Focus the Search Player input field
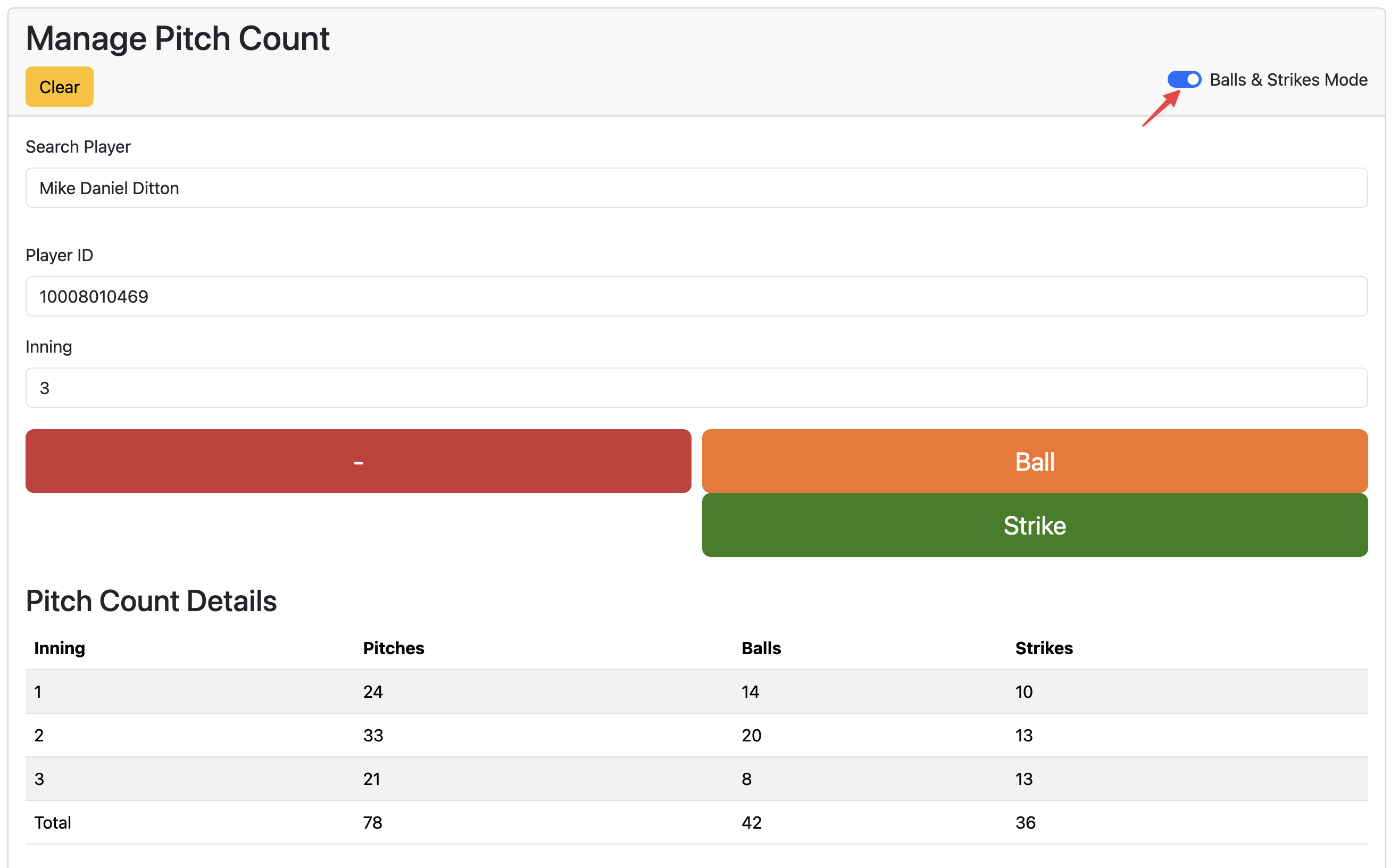The height and width of the screenshot is (868, 1399). coord(696,188)
